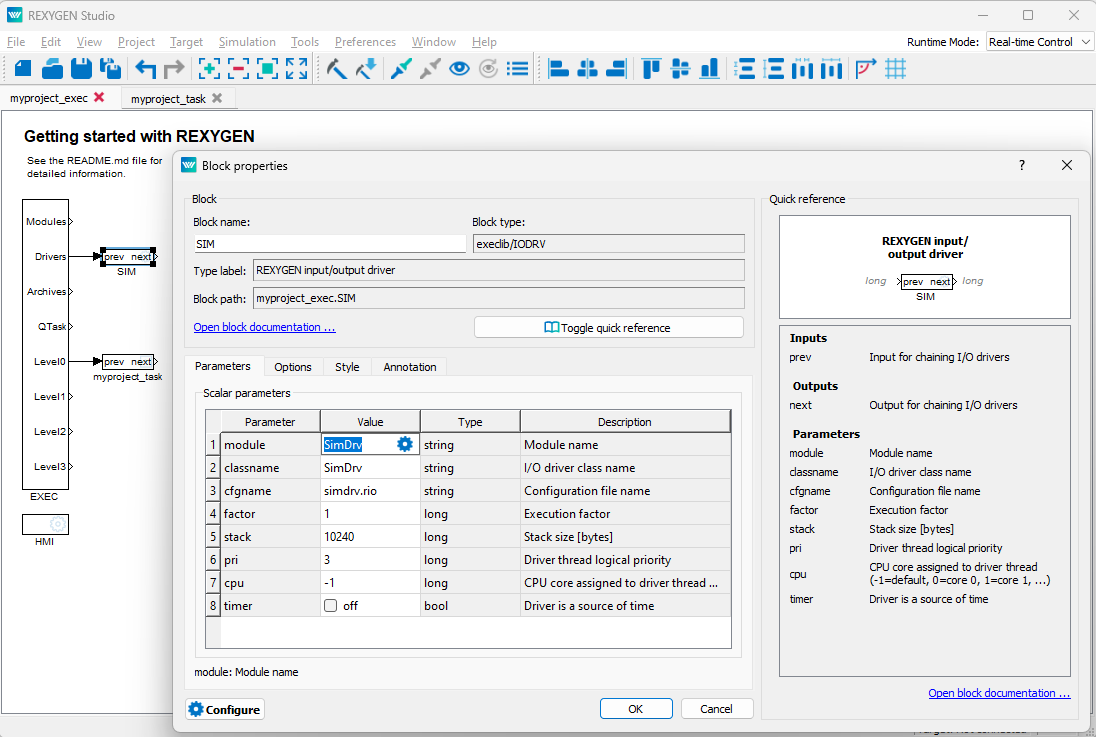Click Compile and Download hammer-arrow icon
The height and width of the screenshot is (737, 1096).
[366, 69]
